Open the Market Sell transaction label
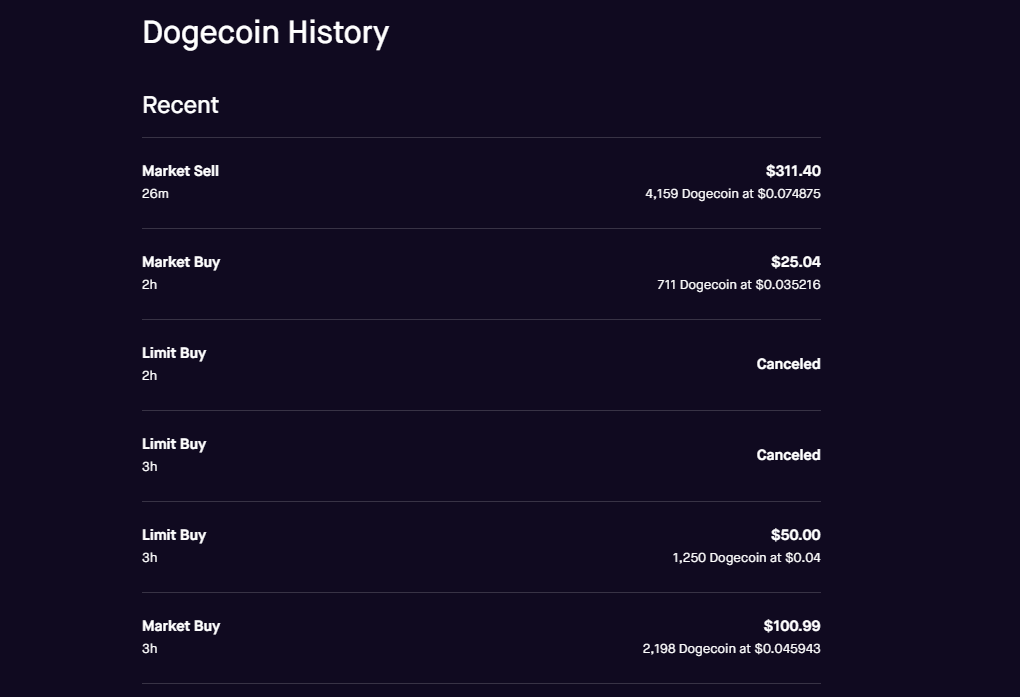Viewport: 1020px width, 697px height. pyautogui.click(x=180, y=171)
